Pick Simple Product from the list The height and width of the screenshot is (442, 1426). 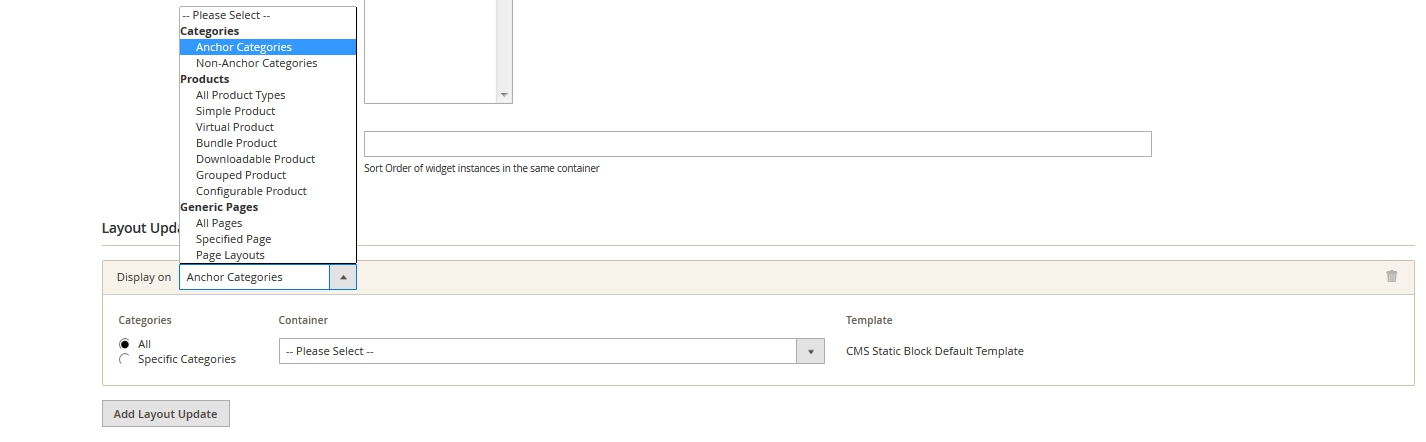[x=235, y=111]
